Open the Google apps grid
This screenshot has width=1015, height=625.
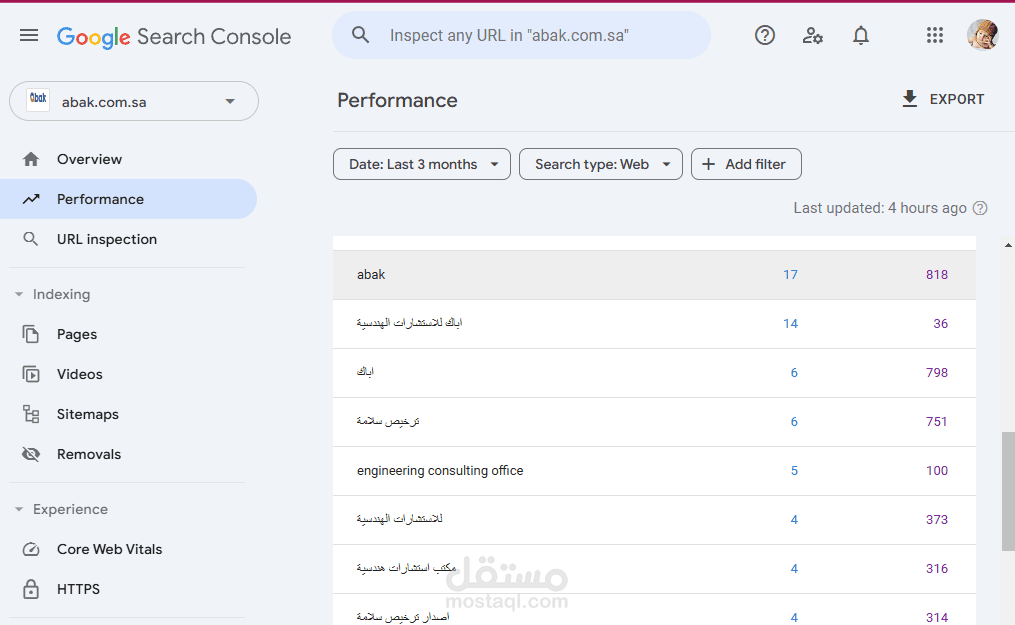[x=934, y=35]
